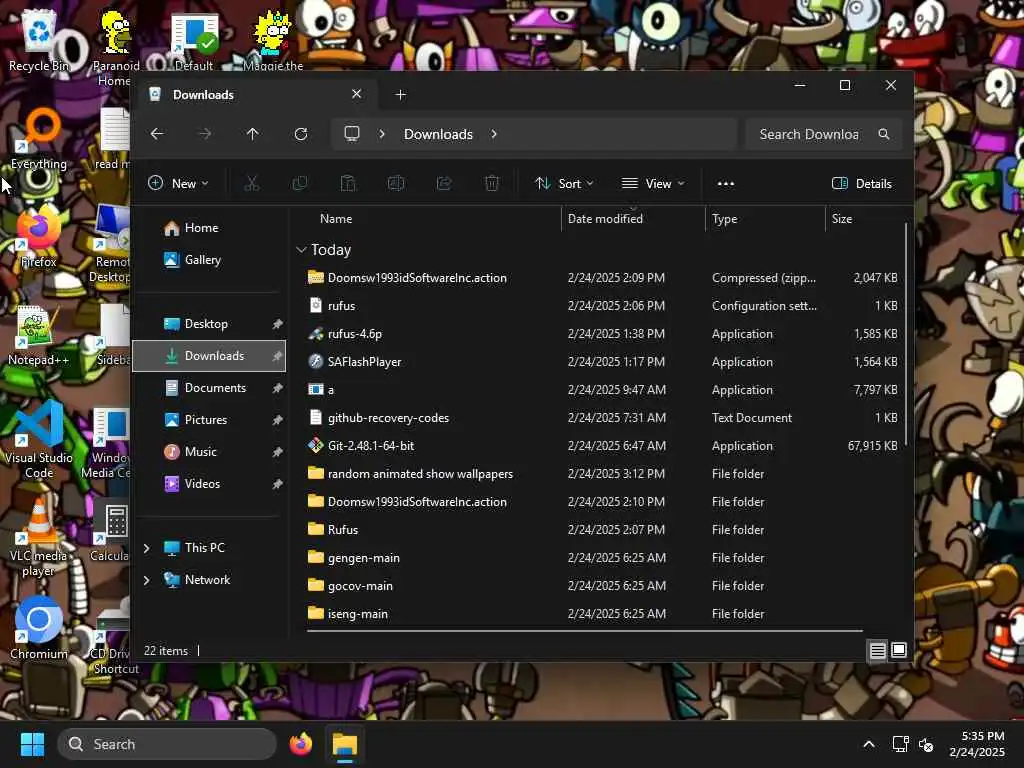
Task: Open Documents in navigation pane
Action: pos(209,388)
